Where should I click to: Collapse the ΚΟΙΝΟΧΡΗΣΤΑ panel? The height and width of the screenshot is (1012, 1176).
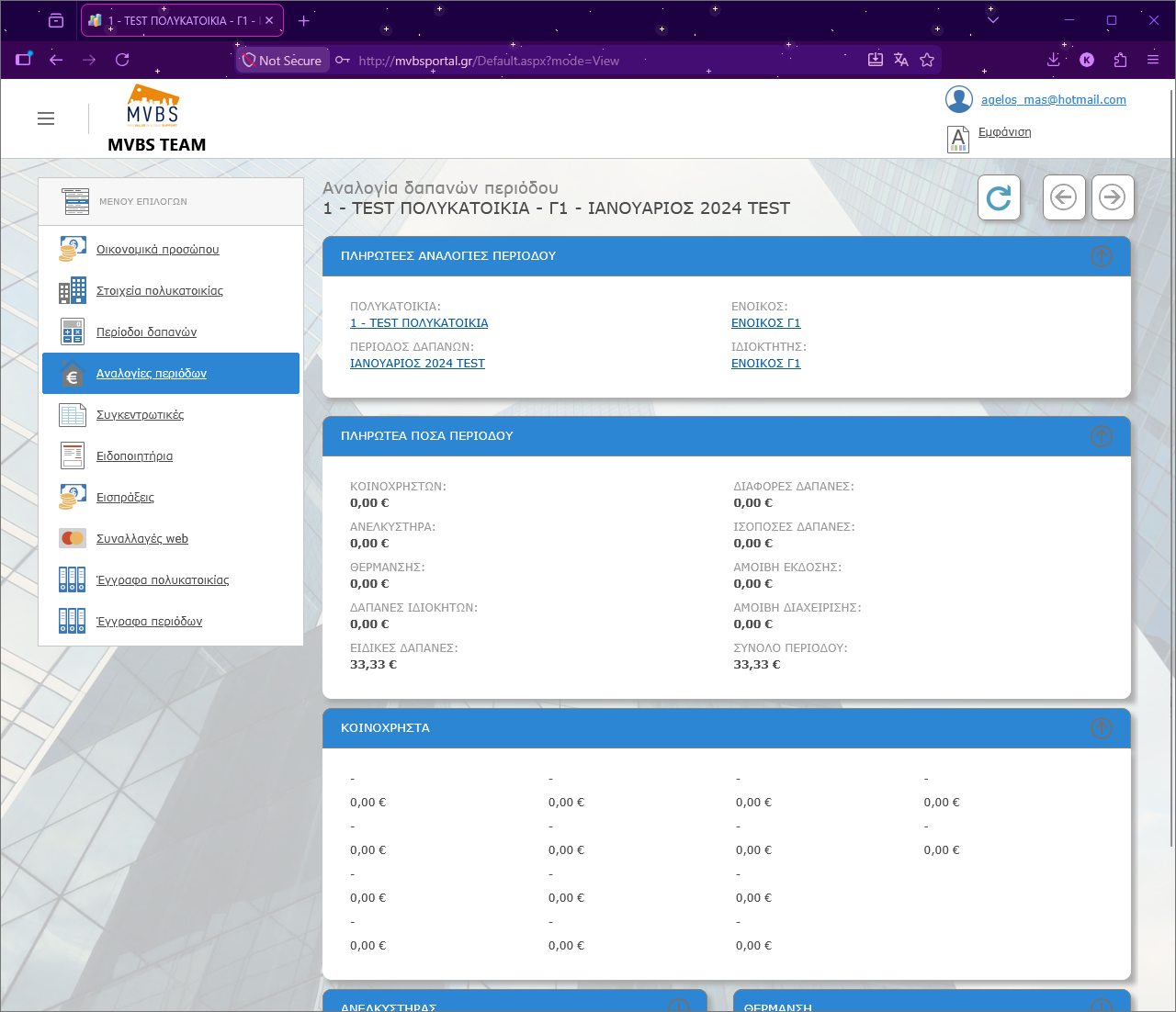tap(1102, 728)
